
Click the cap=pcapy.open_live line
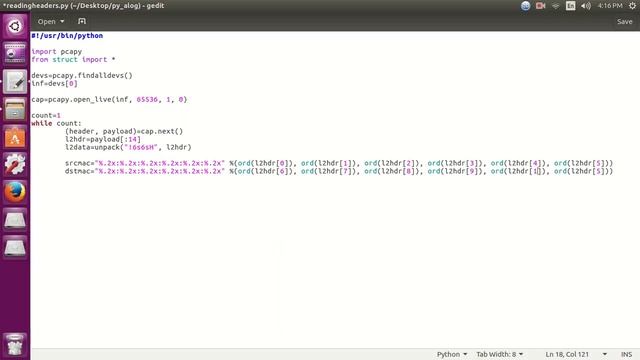click(109, 100)
